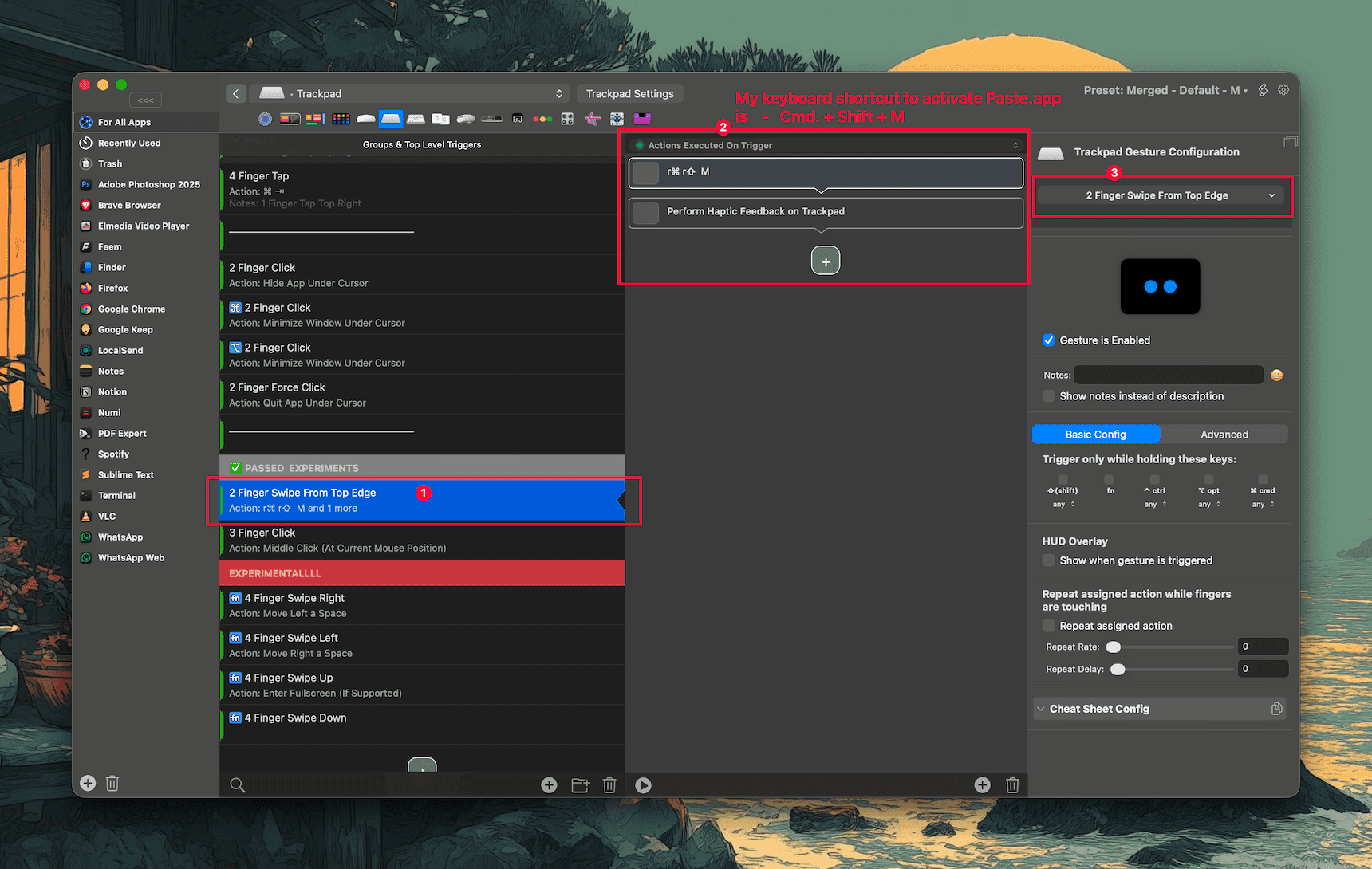Switch to the Advanced tab
The height and width of the screenshot is (869, 1372).
(1224, 434)
